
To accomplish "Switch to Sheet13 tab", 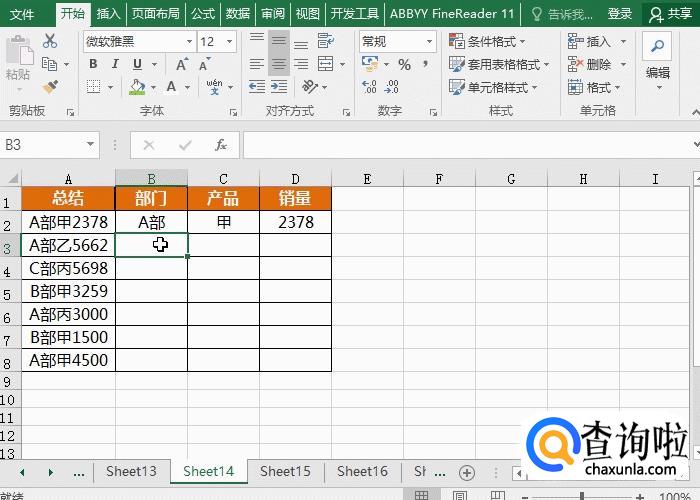I will click(x=131, y=471).
